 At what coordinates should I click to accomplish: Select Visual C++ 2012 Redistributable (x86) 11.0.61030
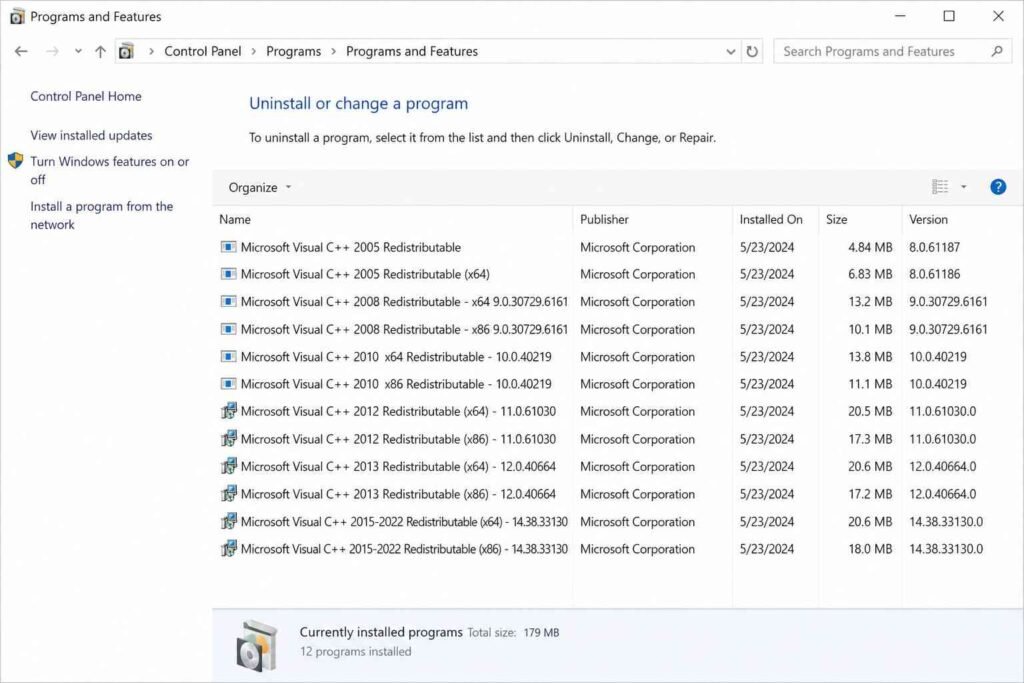tap(398, 439)
